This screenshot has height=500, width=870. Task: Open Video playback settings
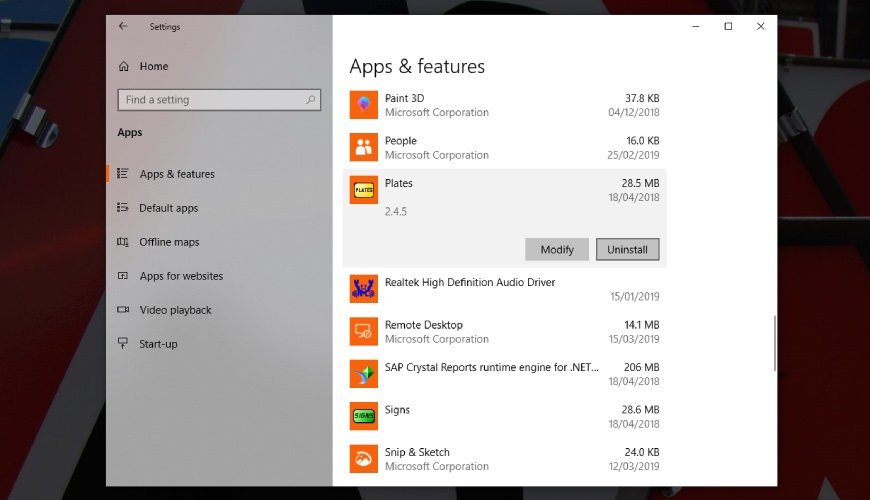coord(175,310)
